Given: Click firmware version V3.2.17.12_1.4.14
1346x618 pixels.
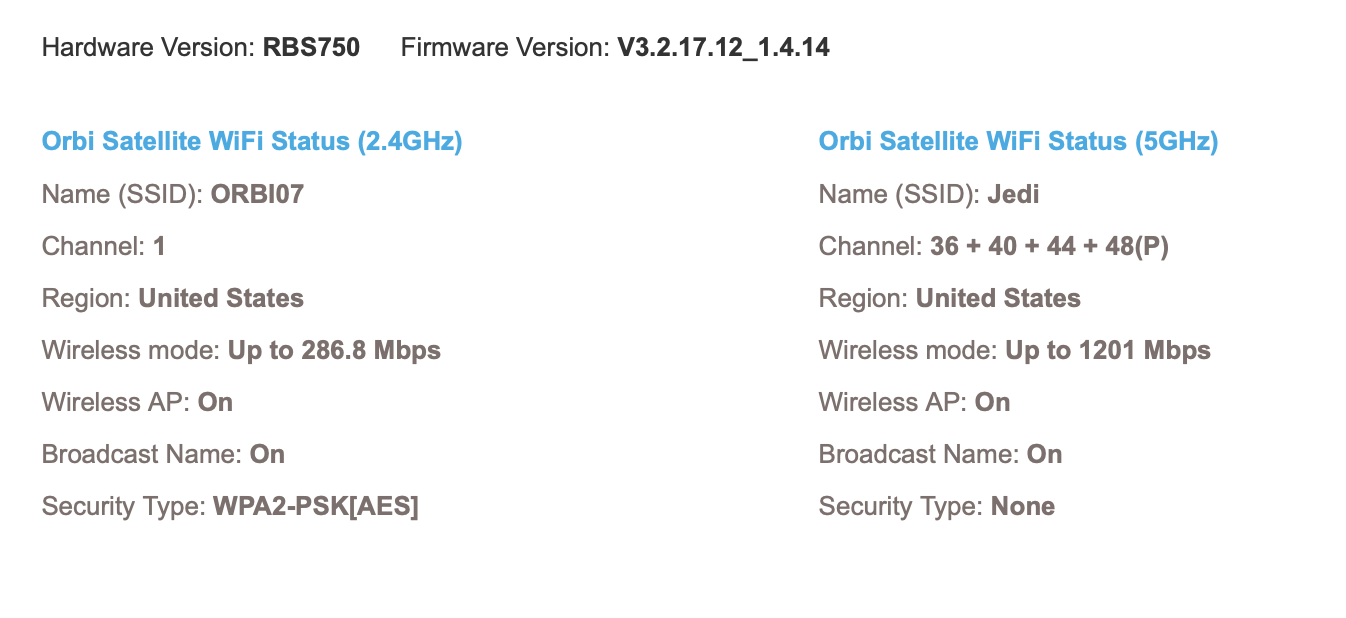Looking at the screenshot, I should 723,47.
